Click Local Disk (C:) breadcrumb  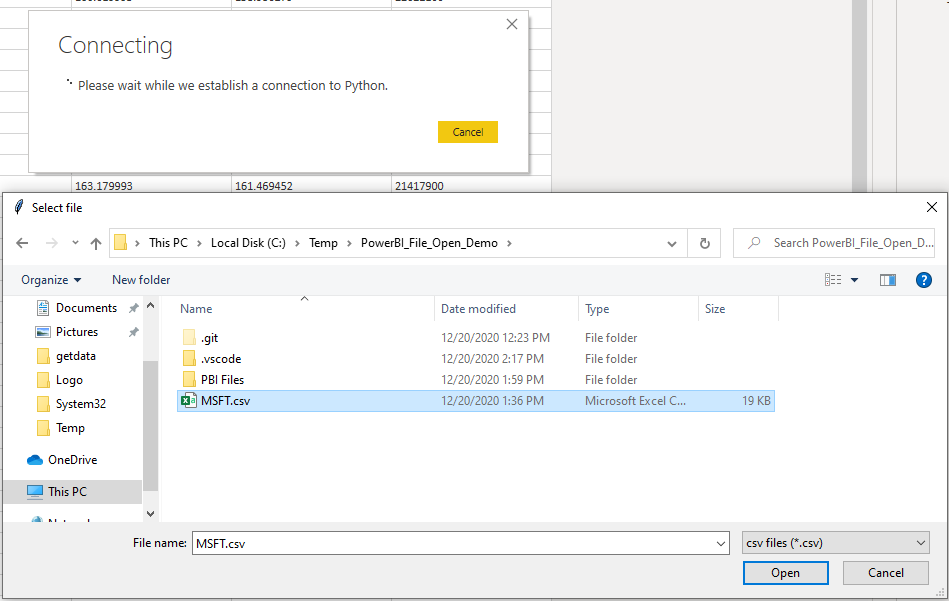(248, 243)
